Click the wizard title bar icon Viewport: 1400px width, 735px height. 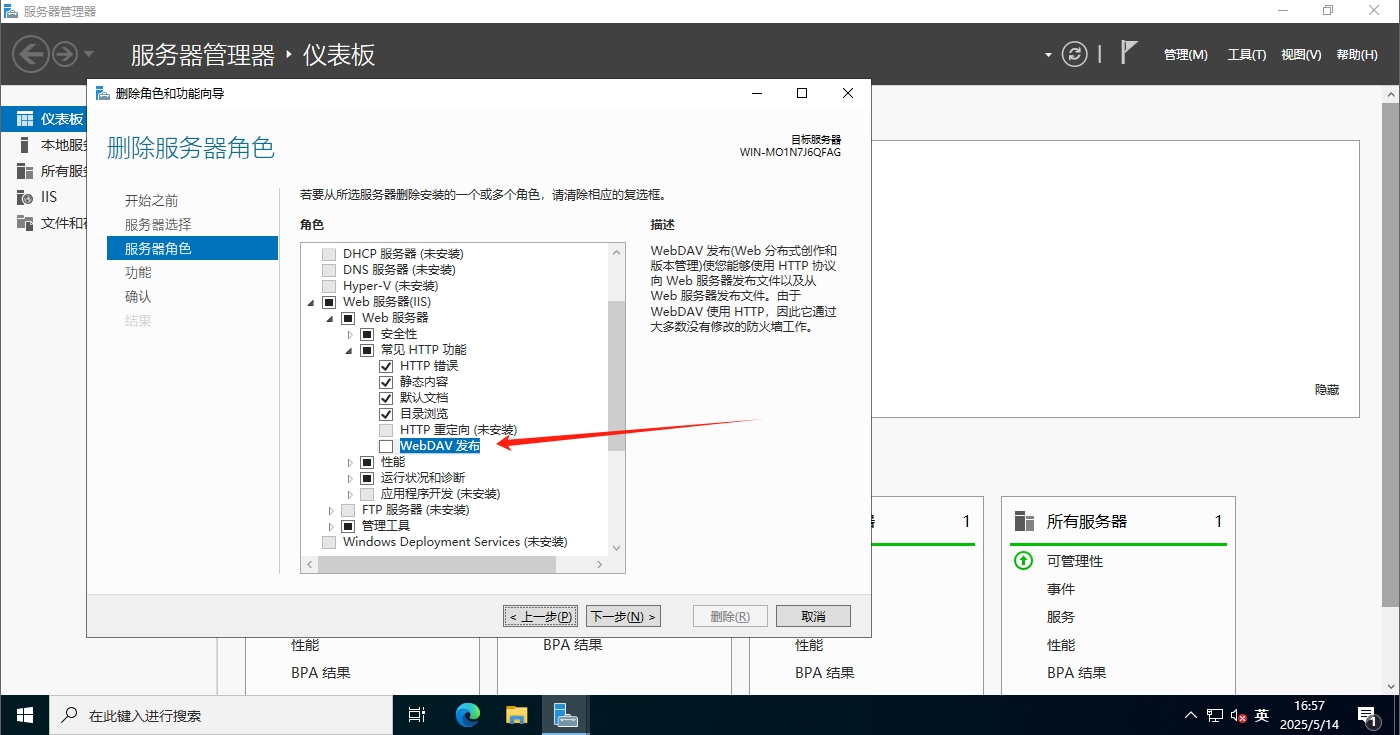point(102,93)
